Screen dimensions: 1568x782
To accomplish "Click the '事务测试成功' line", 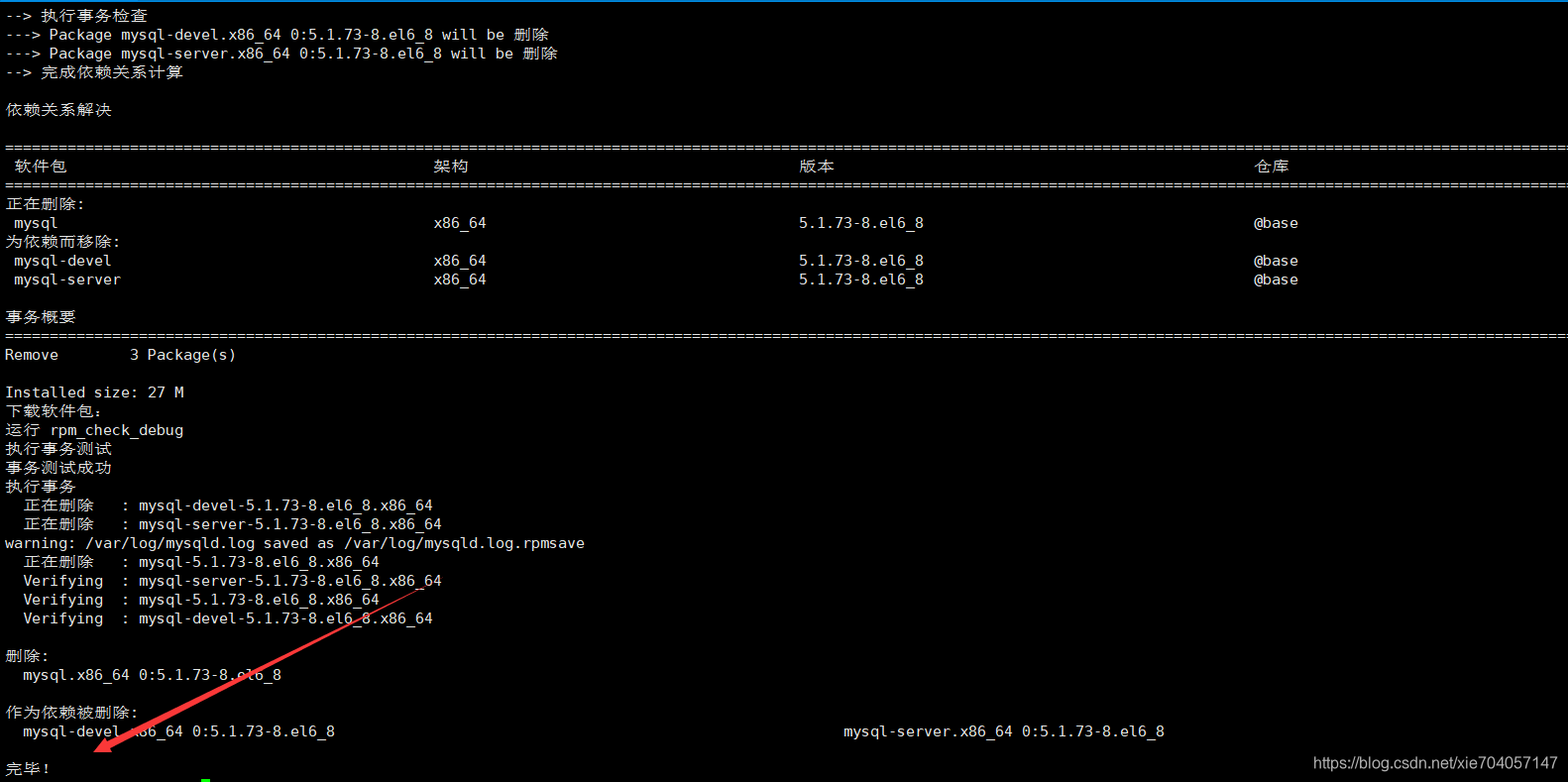I will (x=58, y=468).
